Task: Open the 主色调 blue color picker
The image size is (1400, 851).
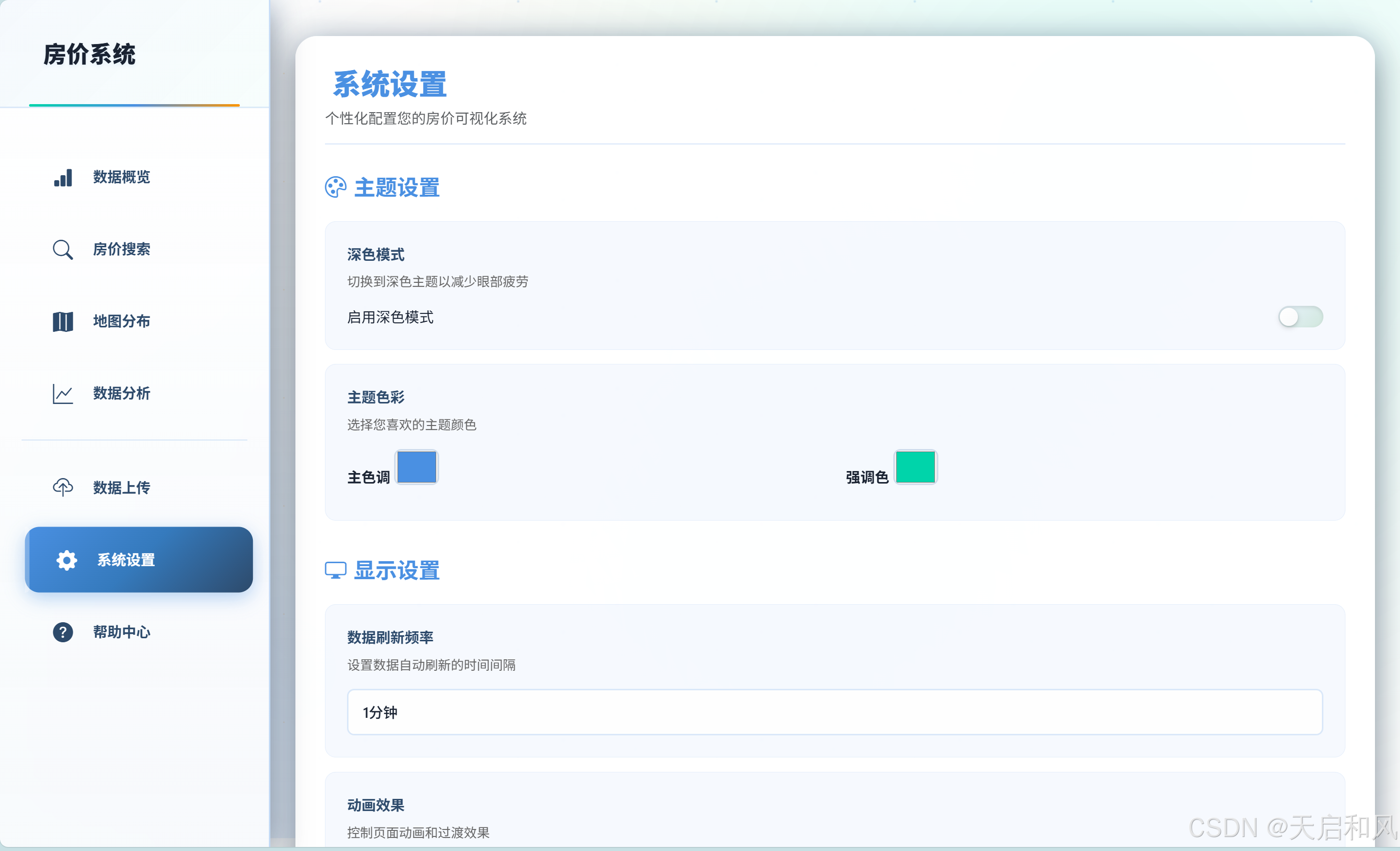Action: coord(417,467)
